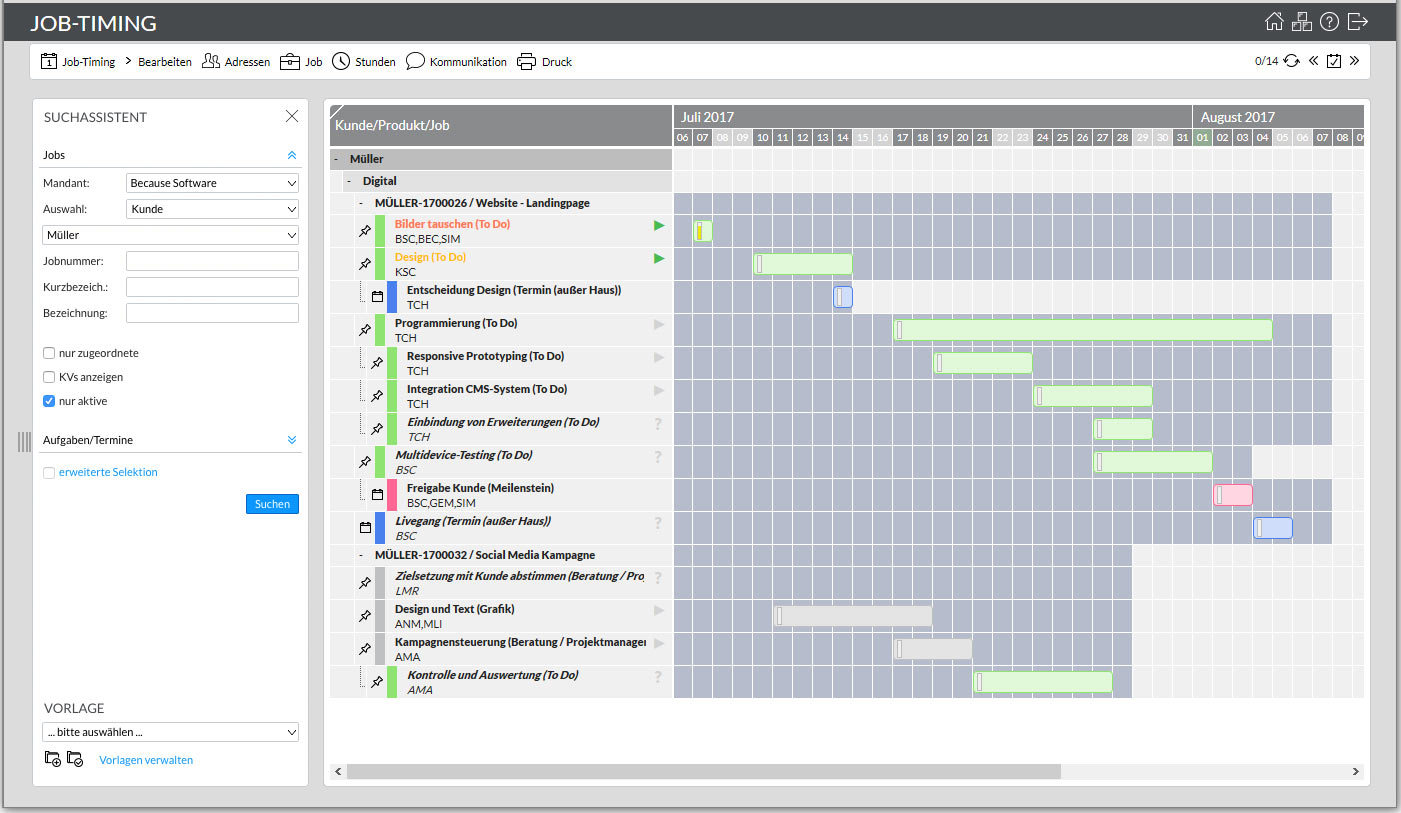Open the Adressen toolbar icon
Screen dimensions: 1401x813
(211, 61)
